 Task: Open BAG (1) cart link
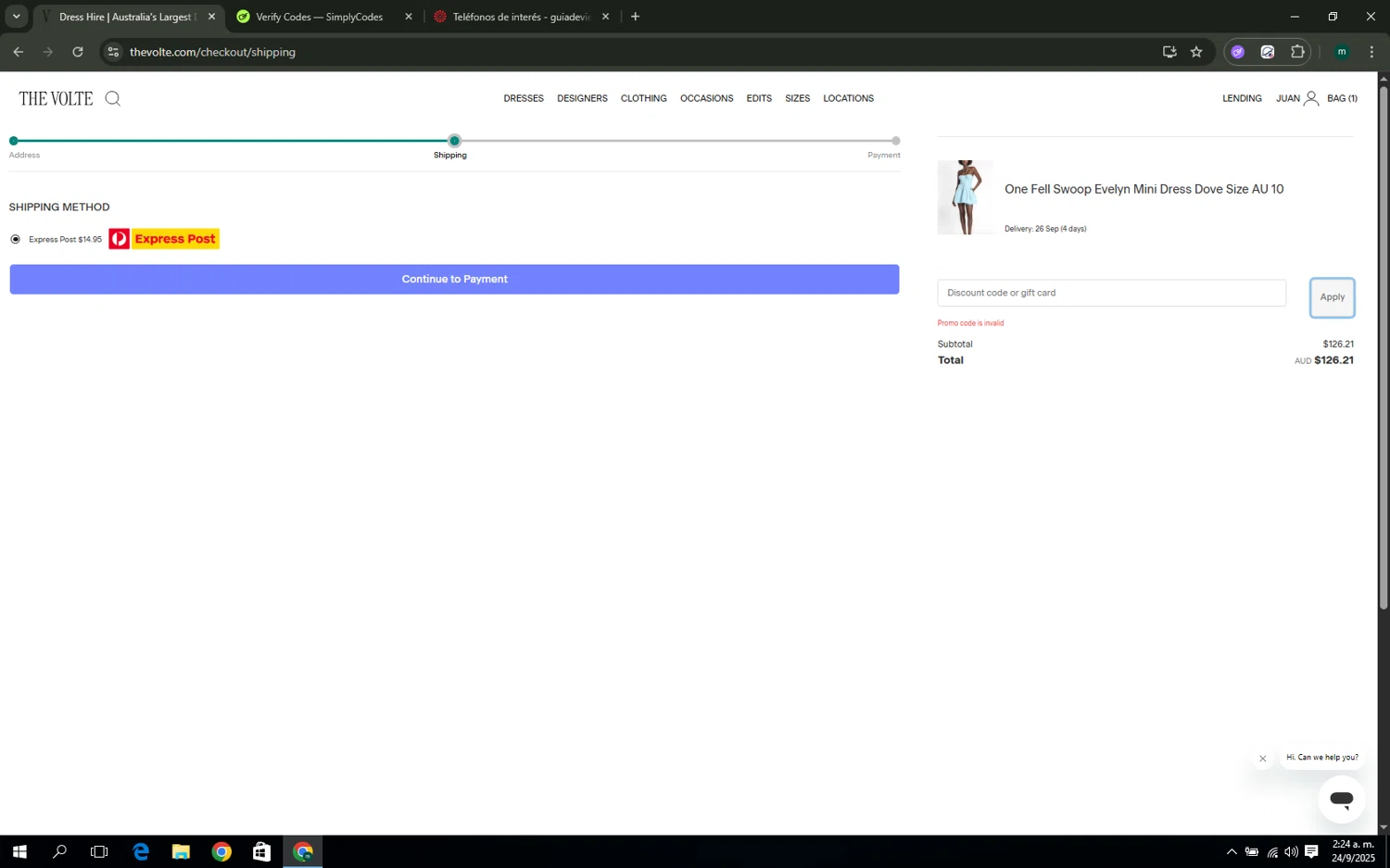tap(1342, 98)
